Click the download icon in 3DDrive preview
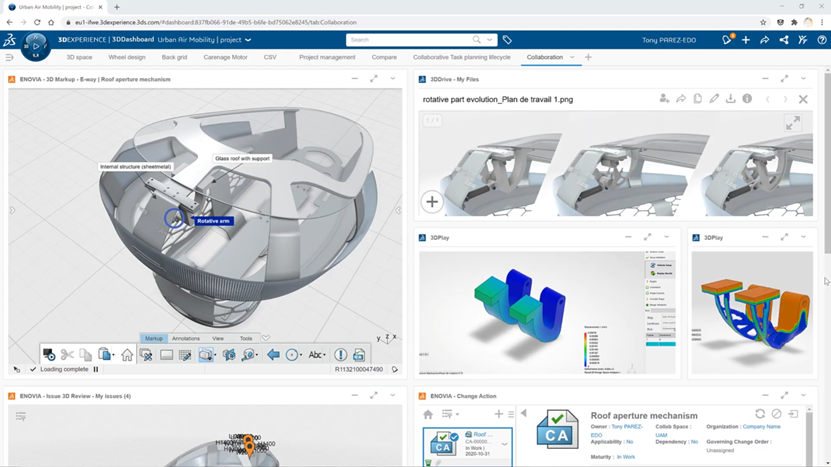Viewport: 831px width, 467px height. [x=730, y=99]
